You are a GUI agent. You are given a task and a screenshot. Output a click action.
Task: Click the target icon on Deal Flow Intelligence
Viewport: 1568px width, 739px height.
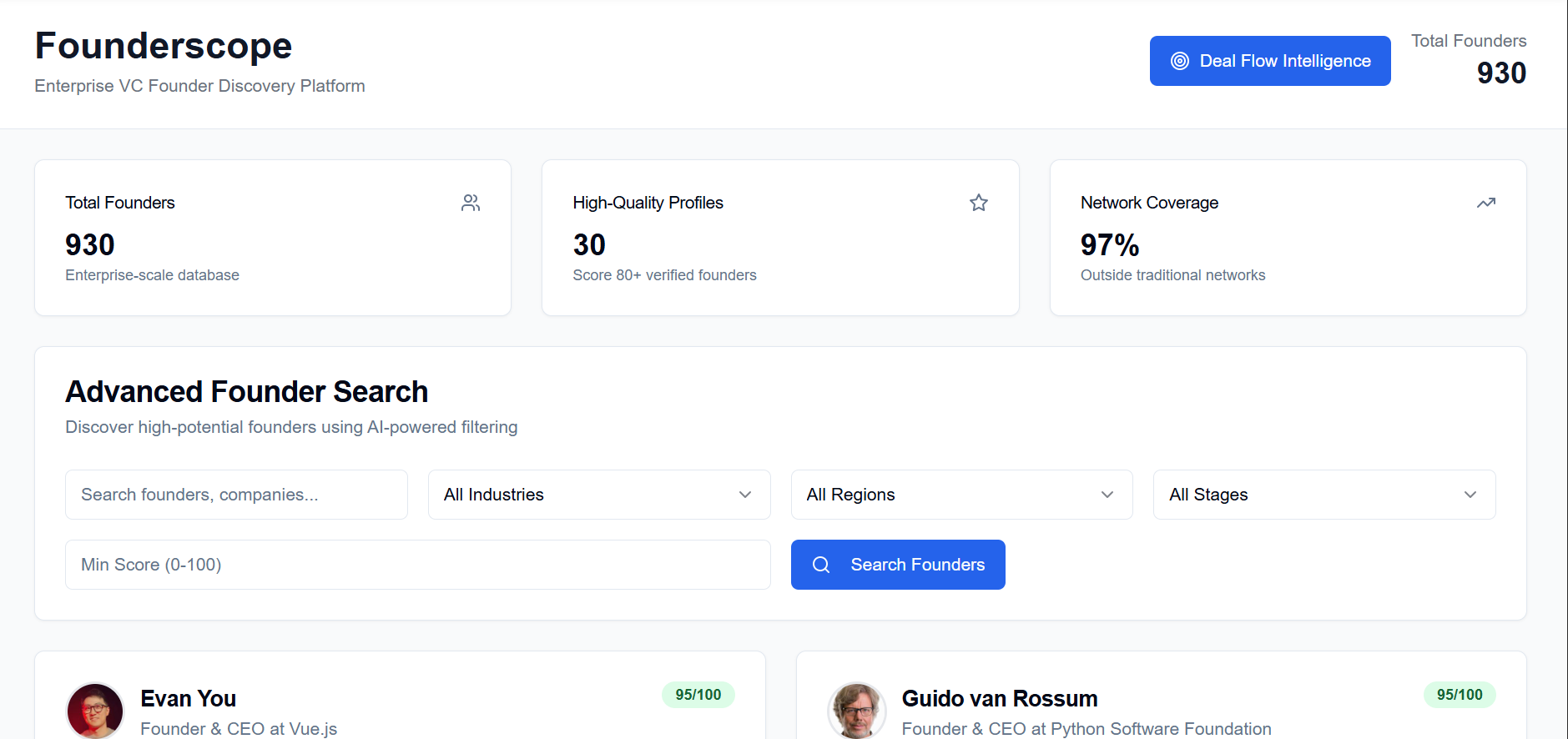pyautogui.click(x=1179, y=61)
